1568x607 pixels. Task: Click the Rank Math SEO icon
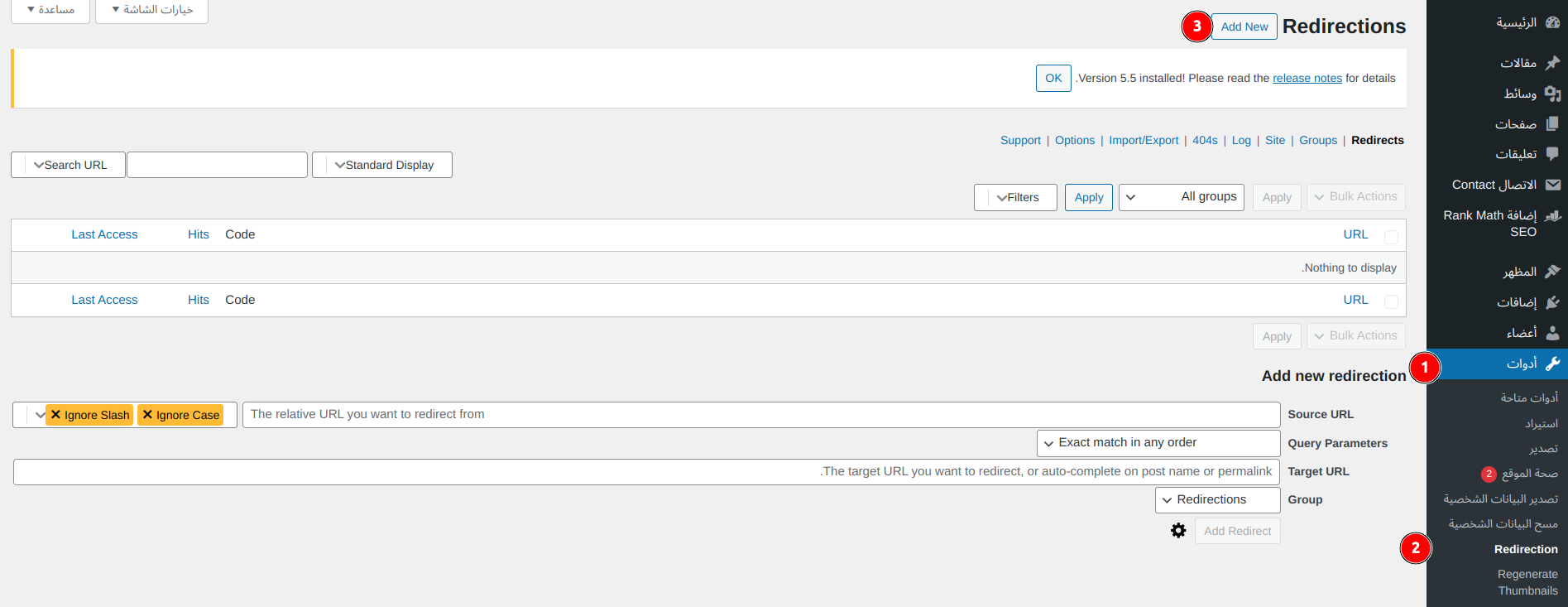[1552, 216]
